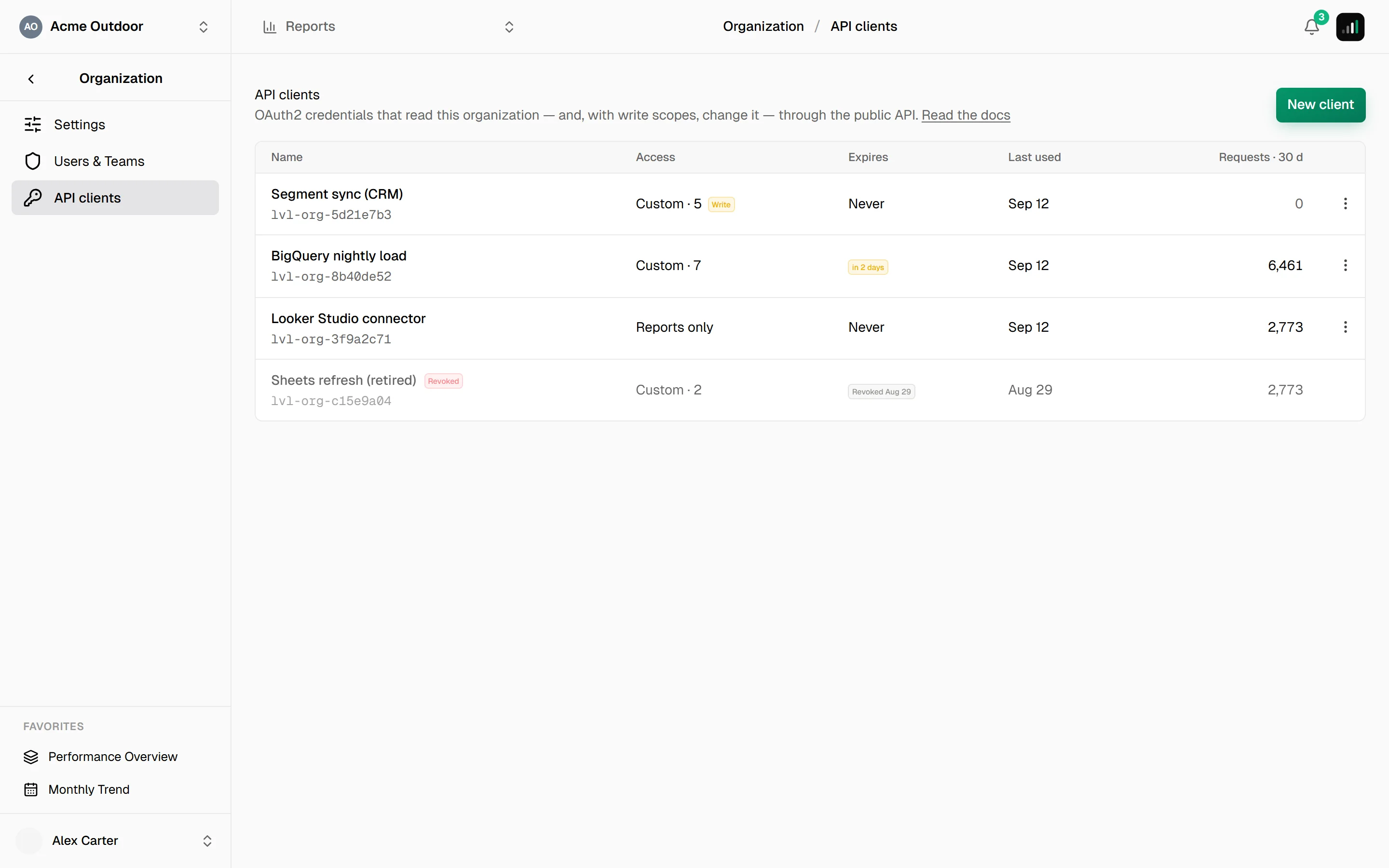Click Organization in the breadcrumb

[x=763, y=27]
